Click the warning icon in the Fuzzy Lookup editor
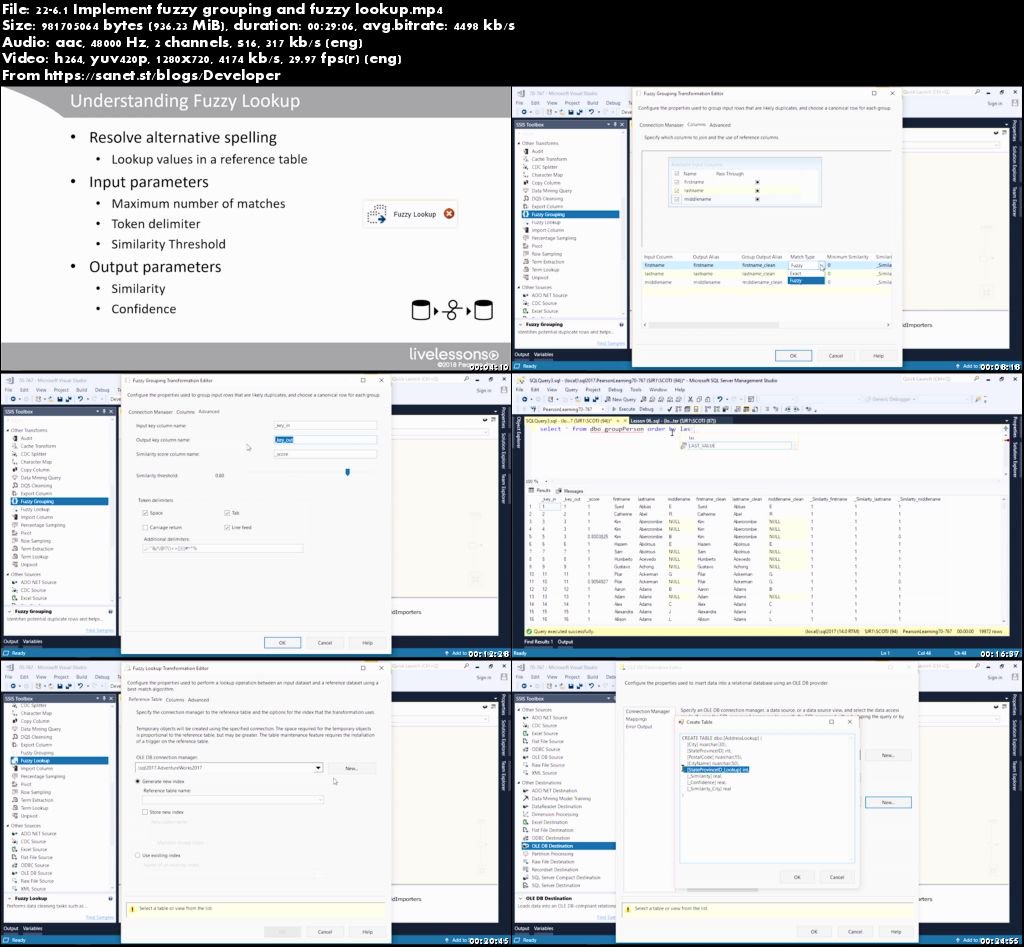 tap(132, 908)
